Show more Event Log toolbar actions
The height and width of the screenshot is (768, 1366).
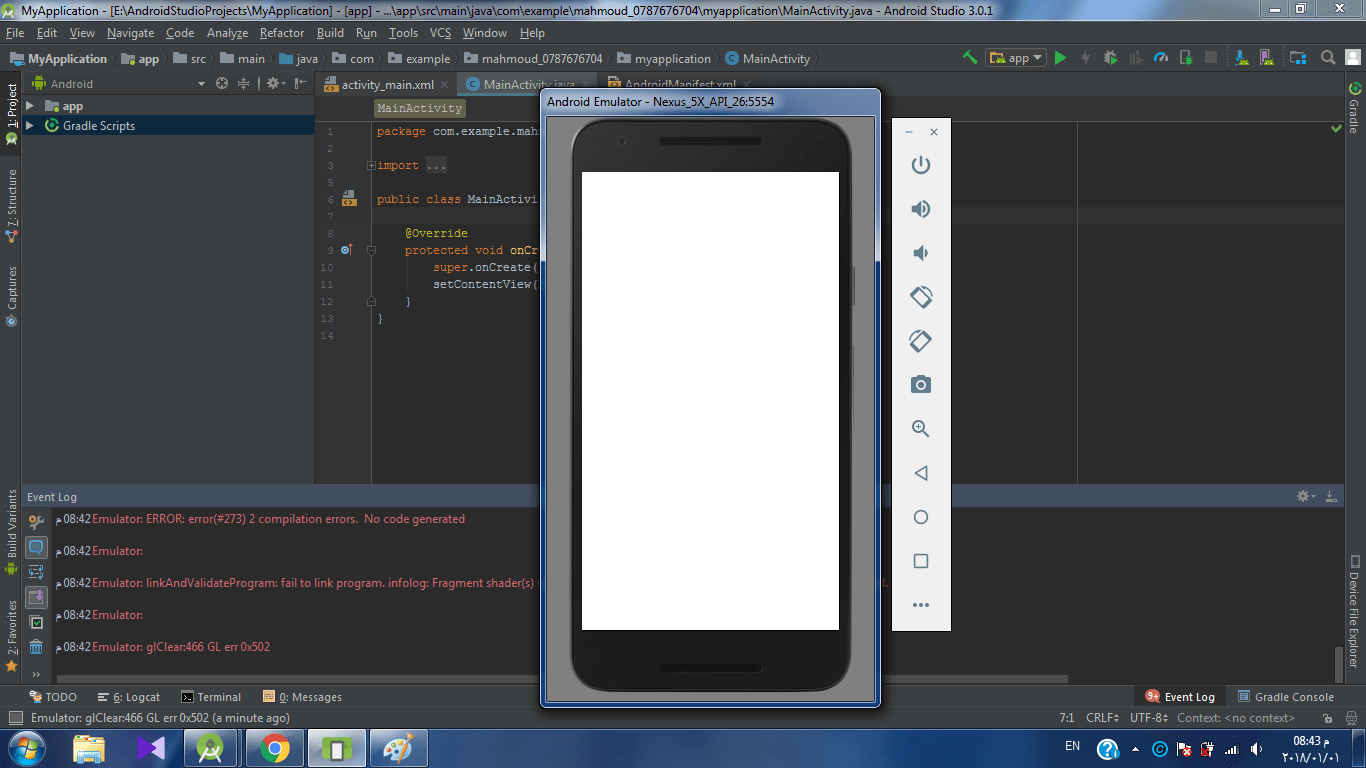(x=36, y=674)
